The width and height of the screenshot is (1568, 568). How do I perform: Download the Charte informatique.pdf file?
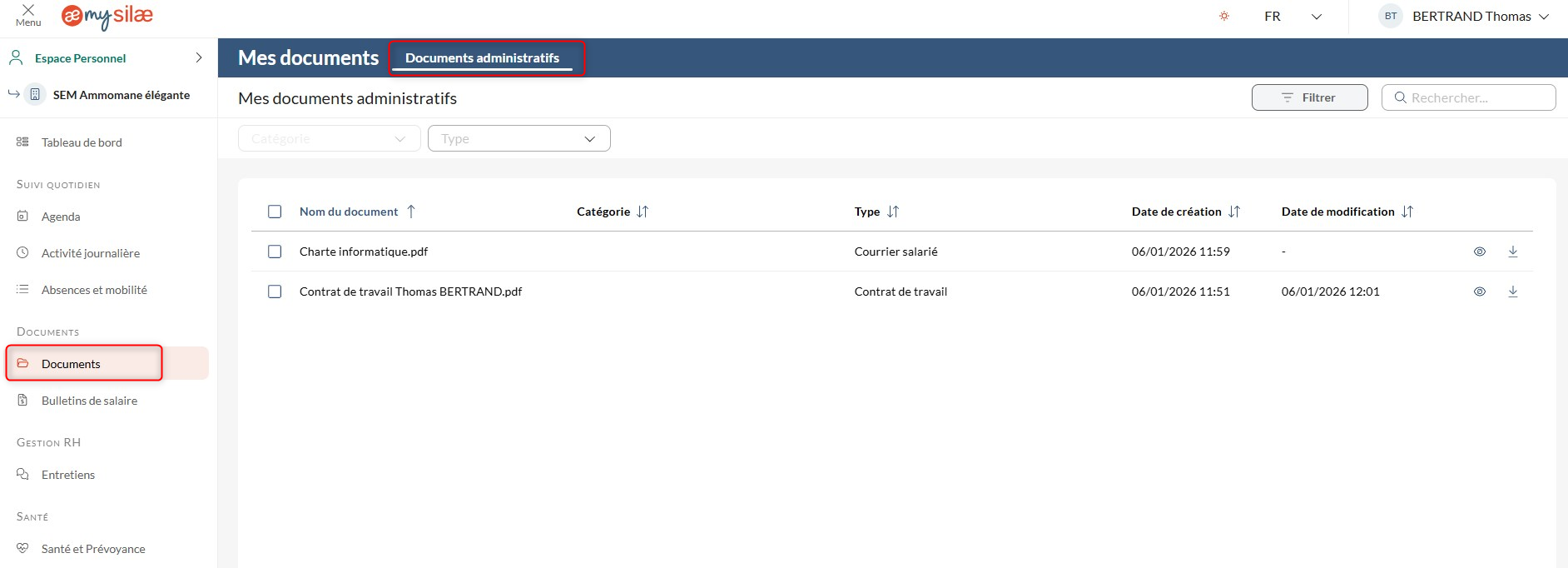click(1512, 252)
